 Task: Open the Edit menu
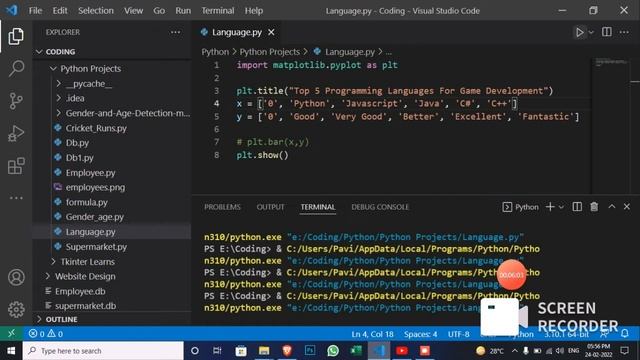(60, 11)
